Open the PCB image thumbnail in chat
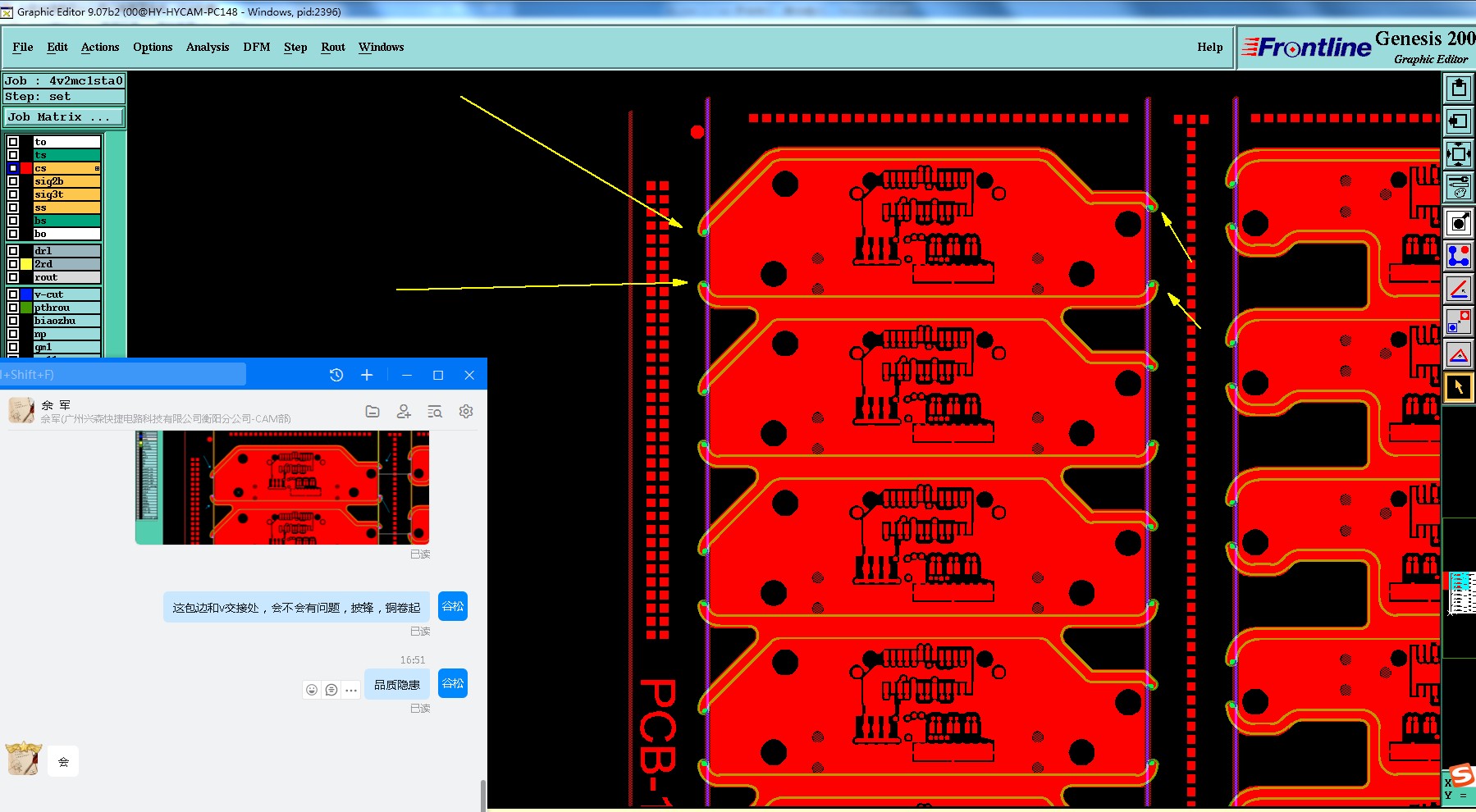Screen dimensions: 1476x812 click(282, 487)
